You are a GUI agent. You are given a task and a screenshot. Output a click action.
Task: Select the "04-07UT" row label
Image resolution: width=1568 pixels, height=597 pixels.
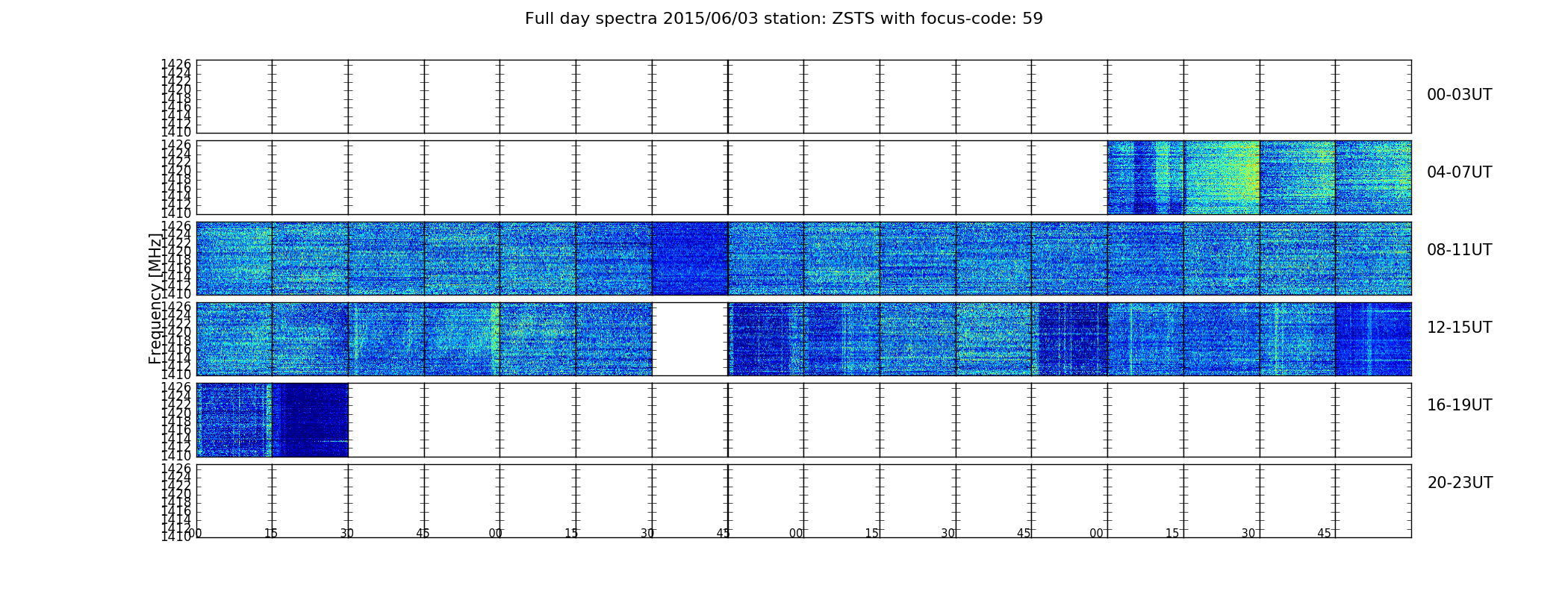[1460, 172]
